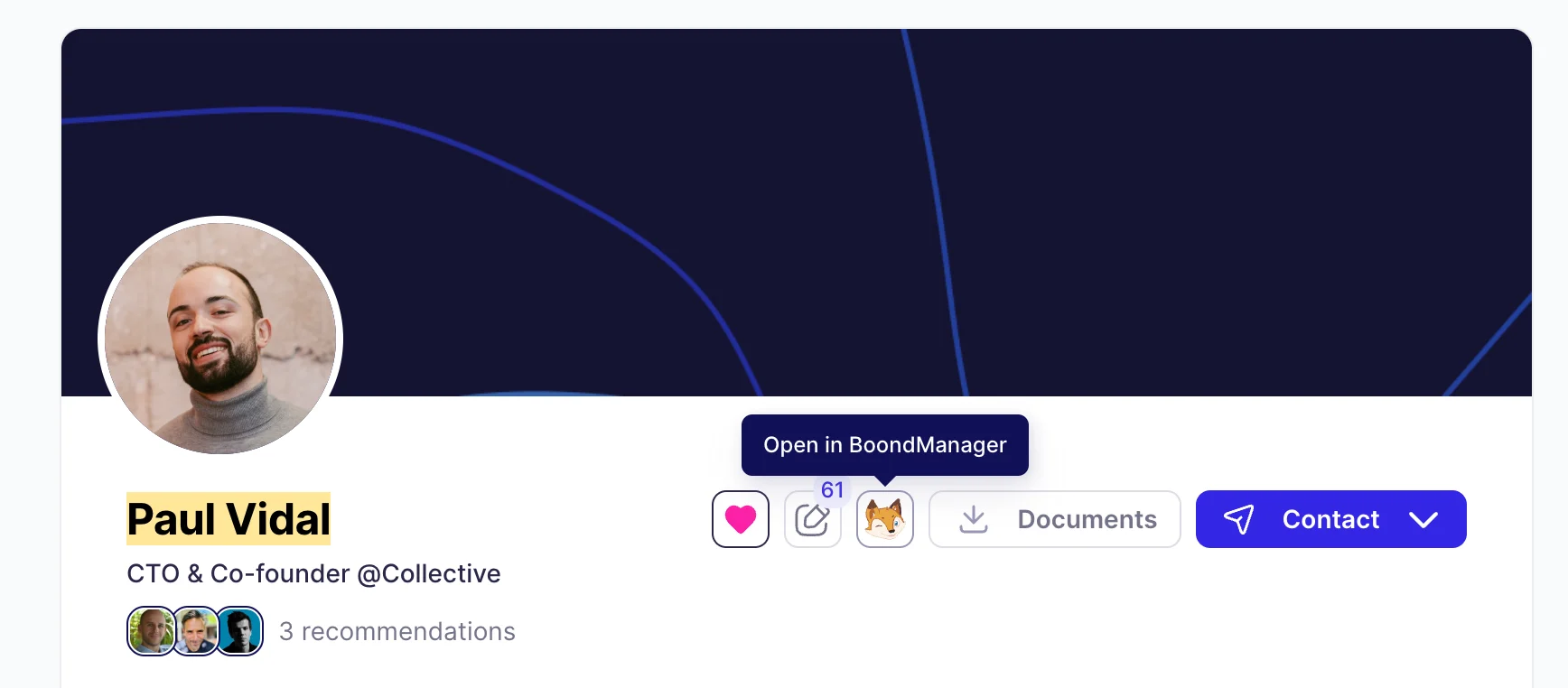Open profile in BoondManager via fox icon

click(885, 519)
